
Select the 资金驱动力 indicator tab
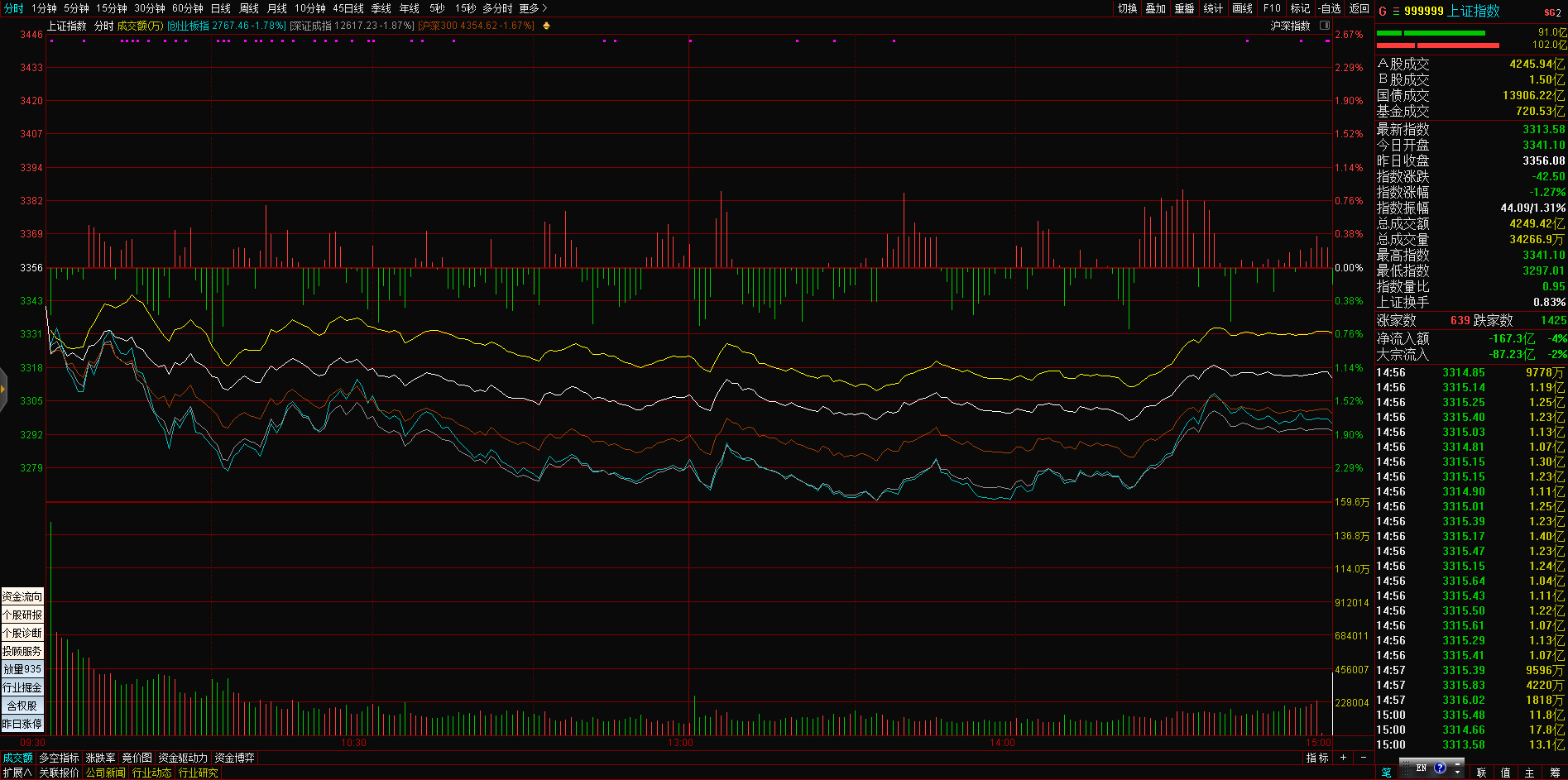183,758
